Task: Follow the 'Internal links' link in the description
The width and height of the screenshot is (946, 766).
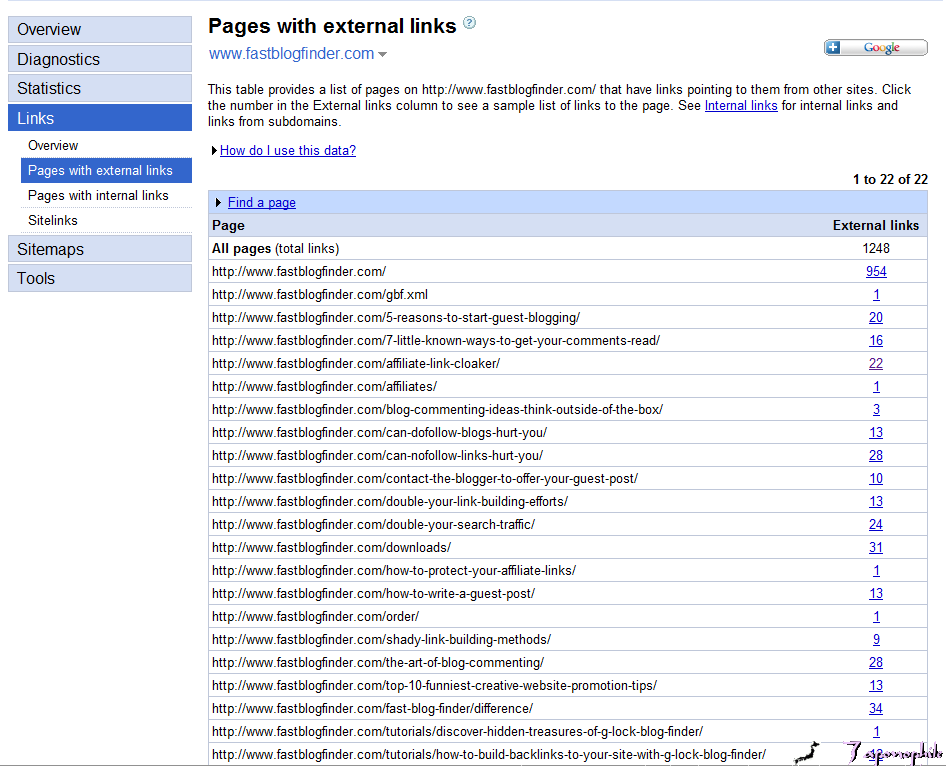Action: pos(741,106)
